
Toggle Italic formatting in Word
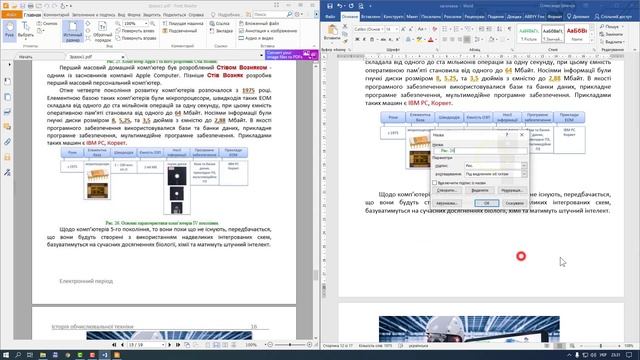click(364, 40)
